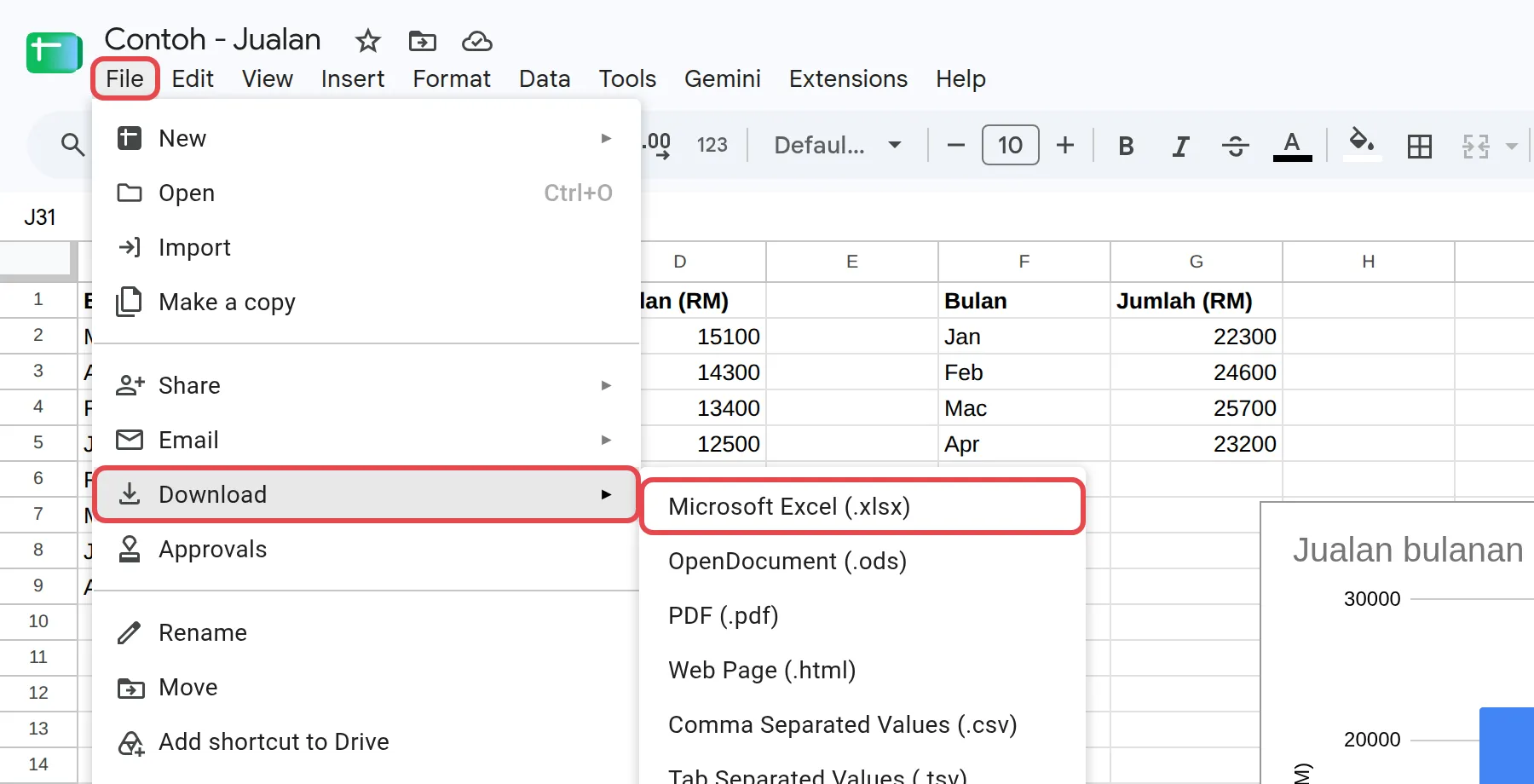Click the font size field showing 10
The image size is (1534, 784).
1010,145
